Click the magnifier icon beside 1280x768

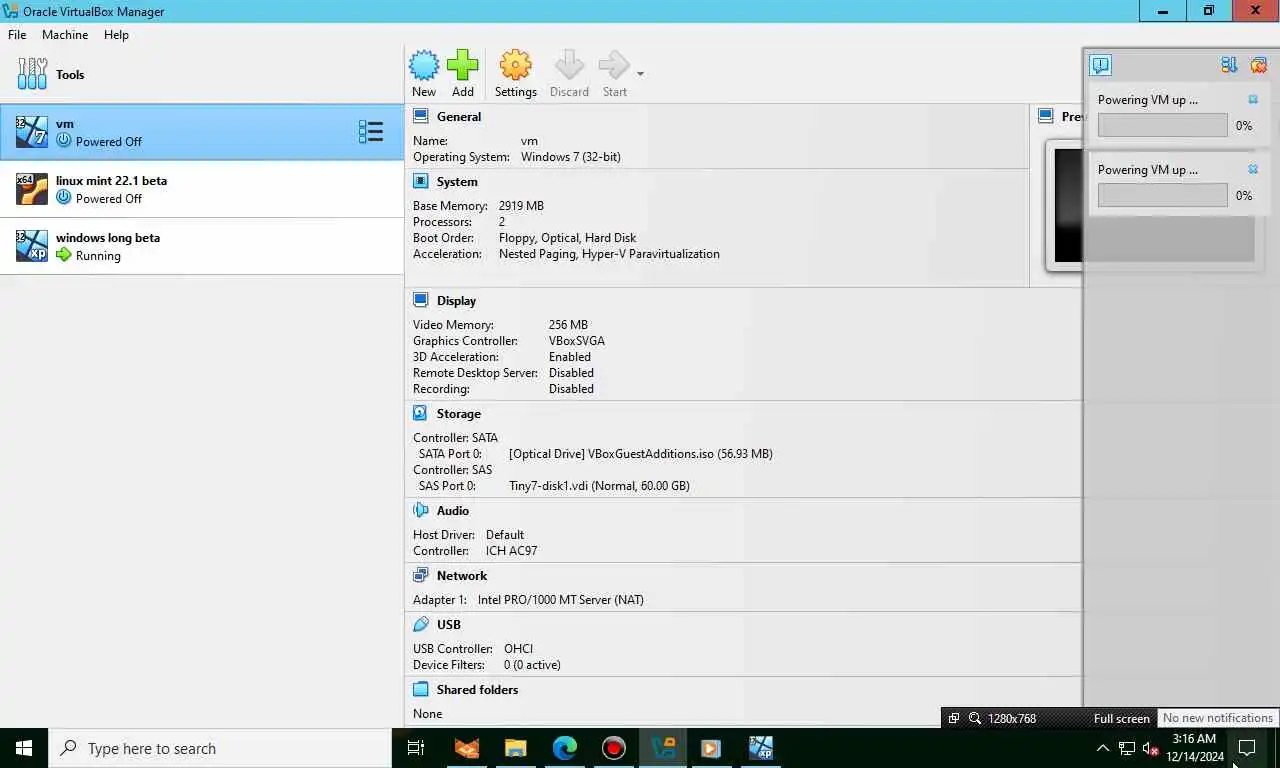click(x=975, y=718)
